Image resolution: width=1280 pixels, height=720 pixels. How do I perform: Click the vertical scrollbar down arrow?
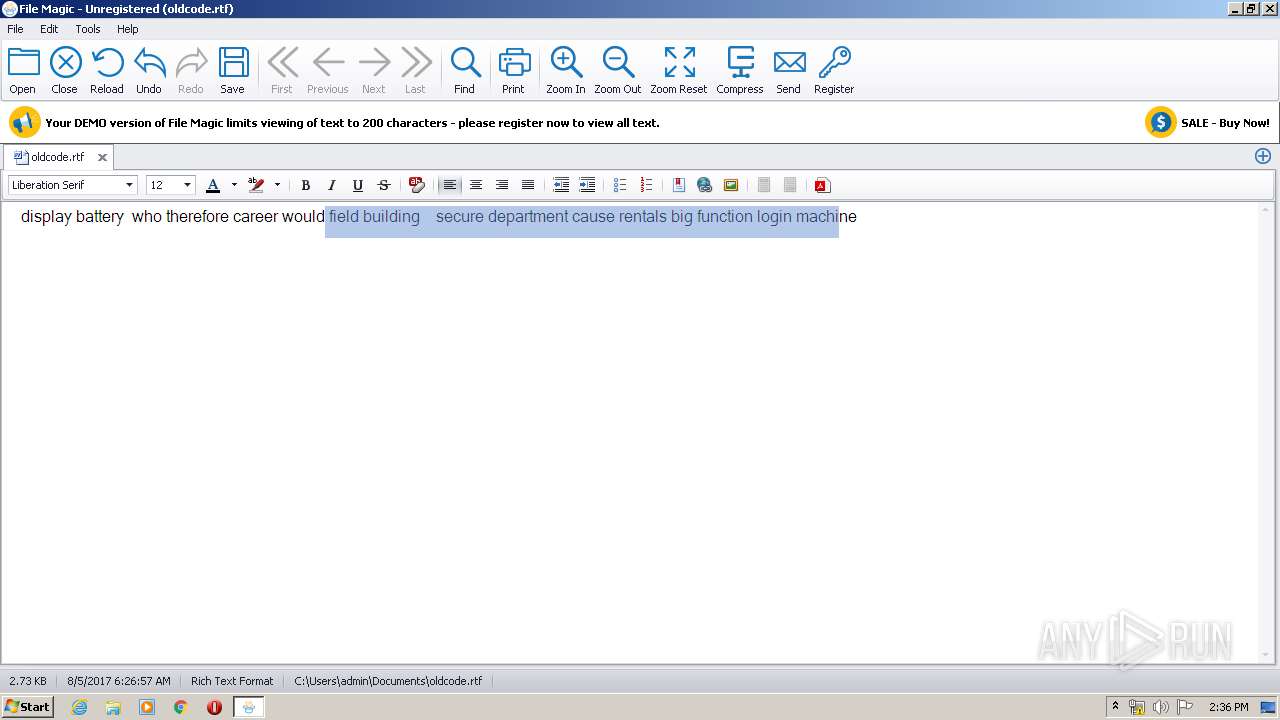point(1266,654)
